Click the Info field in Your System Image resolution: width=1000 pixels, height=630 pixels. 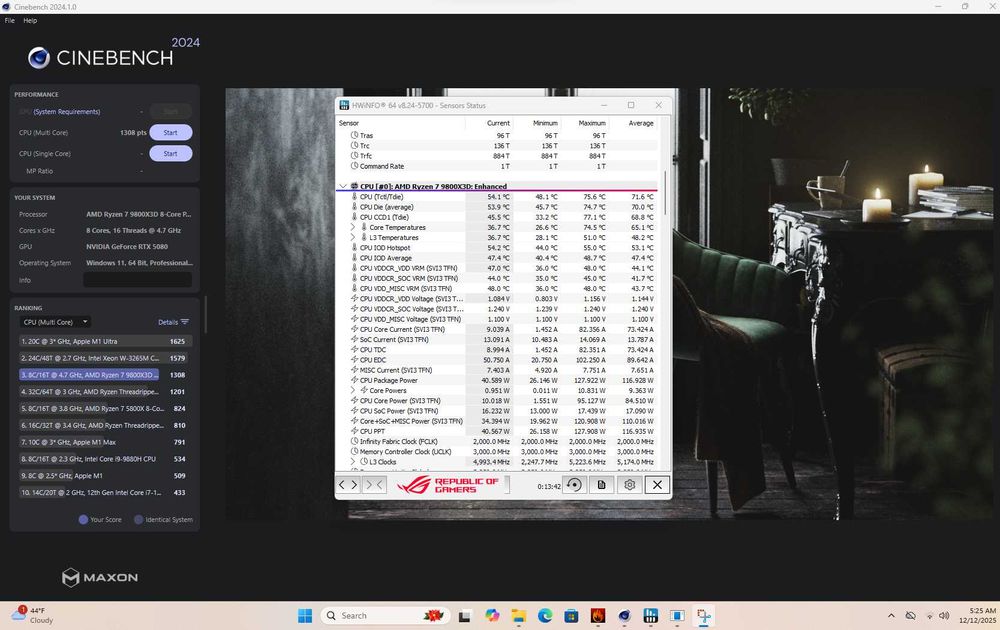(137, 280)
